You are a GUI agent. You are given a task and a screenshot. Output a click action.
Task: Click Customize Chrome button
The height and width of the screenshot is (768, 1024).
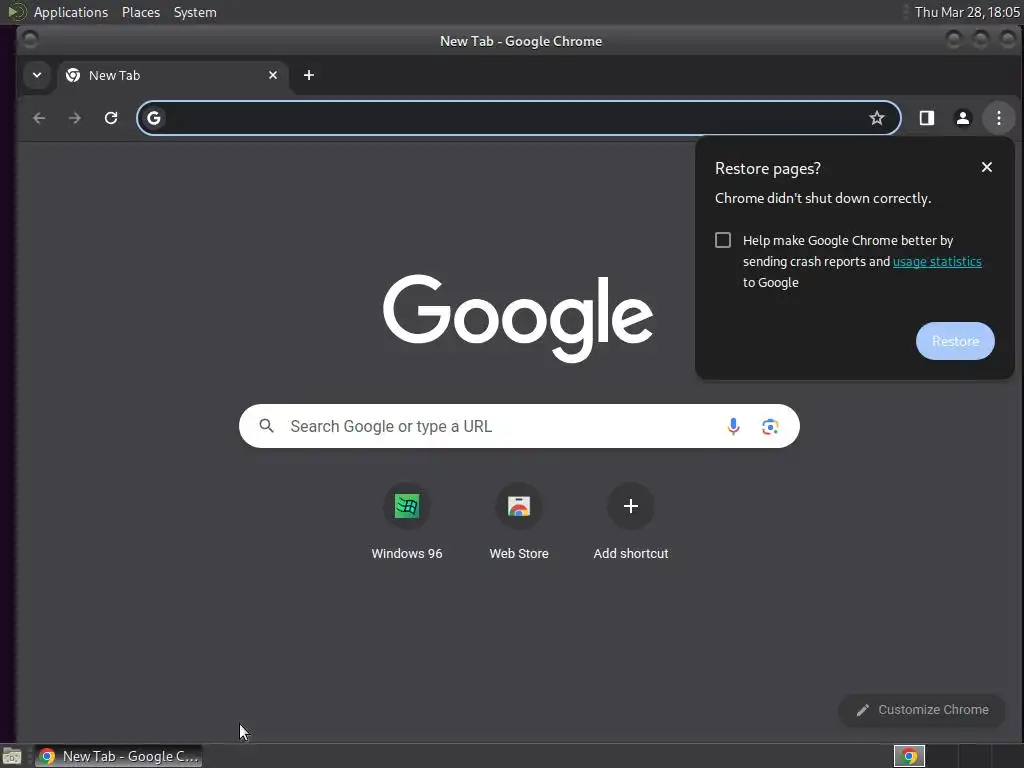point(921,710)
